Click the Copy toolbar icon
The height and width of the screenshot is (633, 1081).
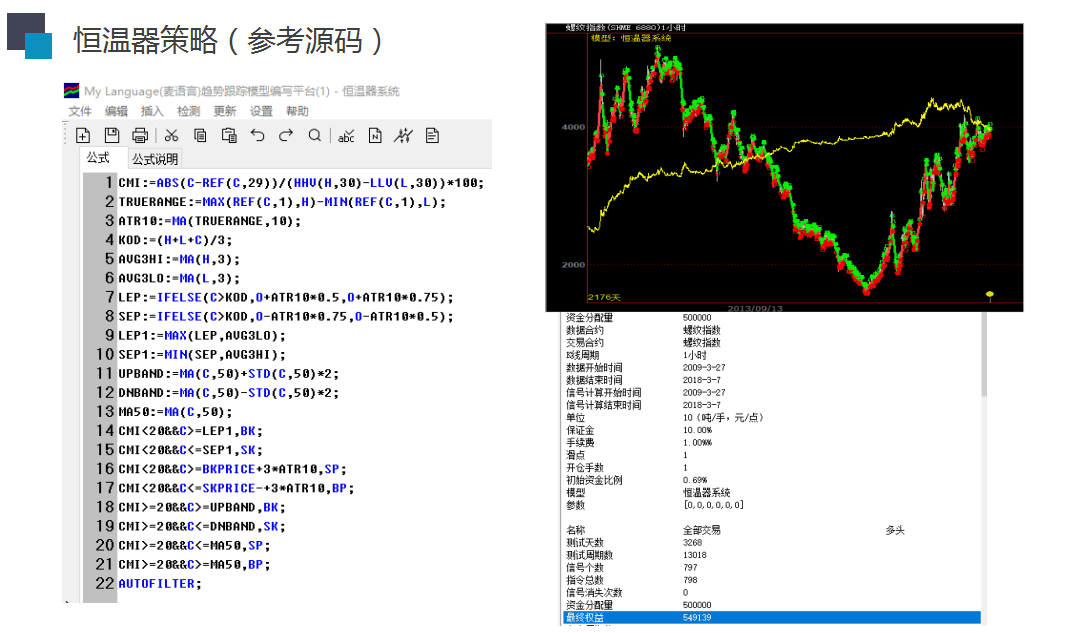click(200, 136)
